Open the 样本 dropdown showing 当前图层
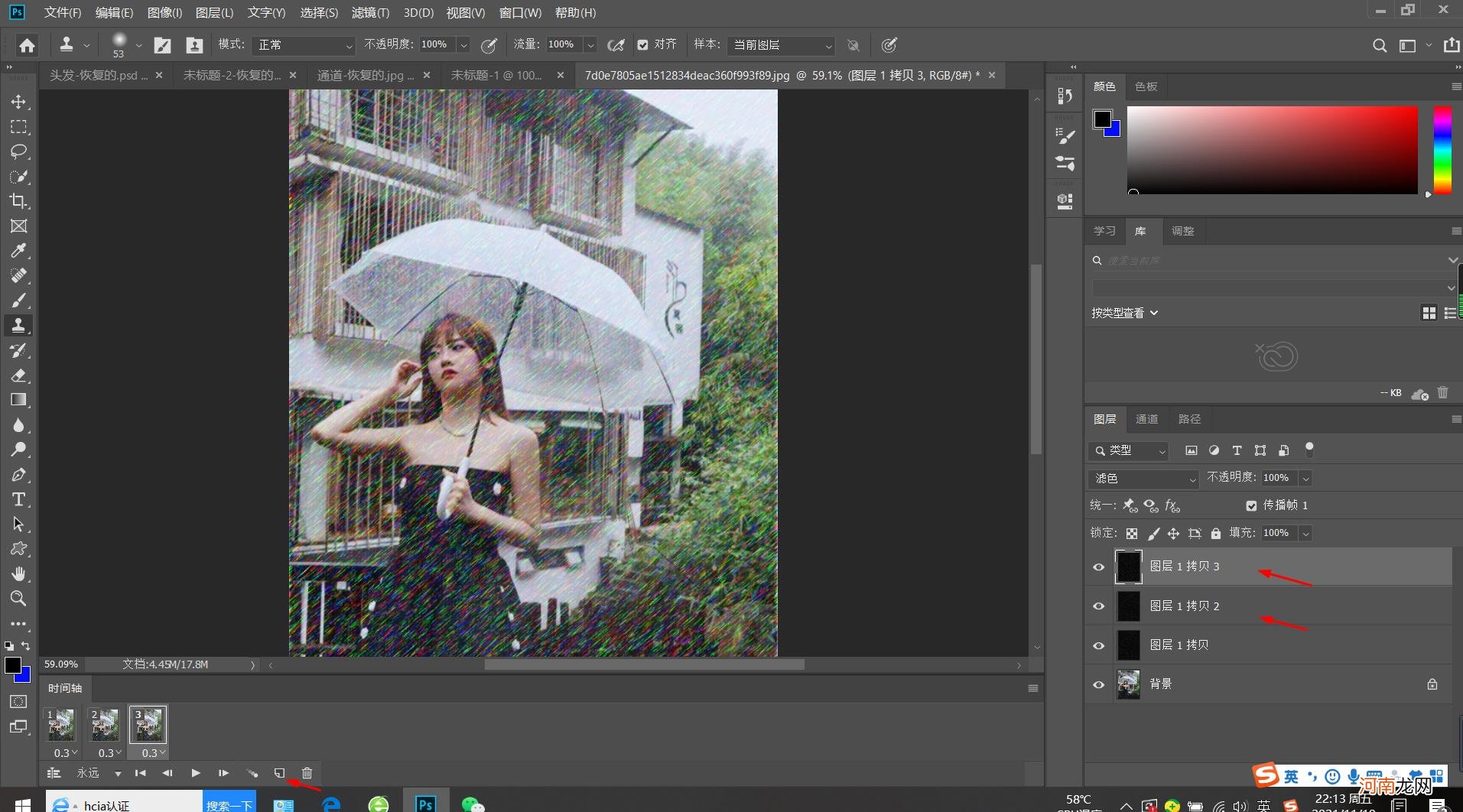1463x812 pixels. 781,45
